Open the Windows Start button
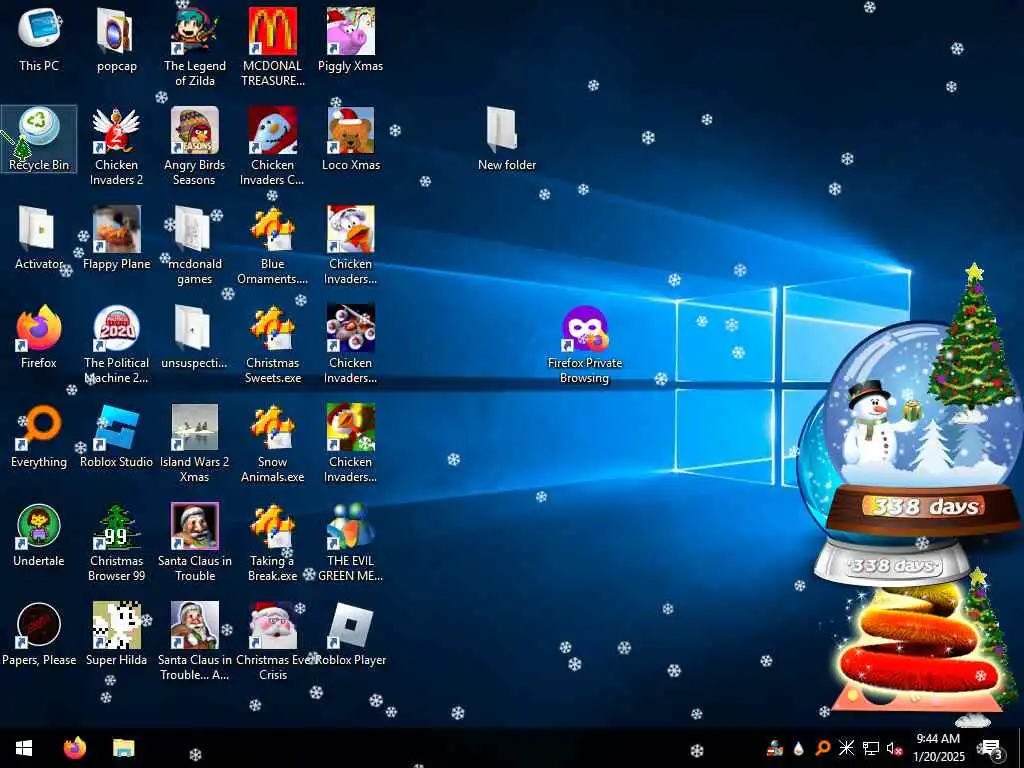The image size is (1024, 768). 24,748
